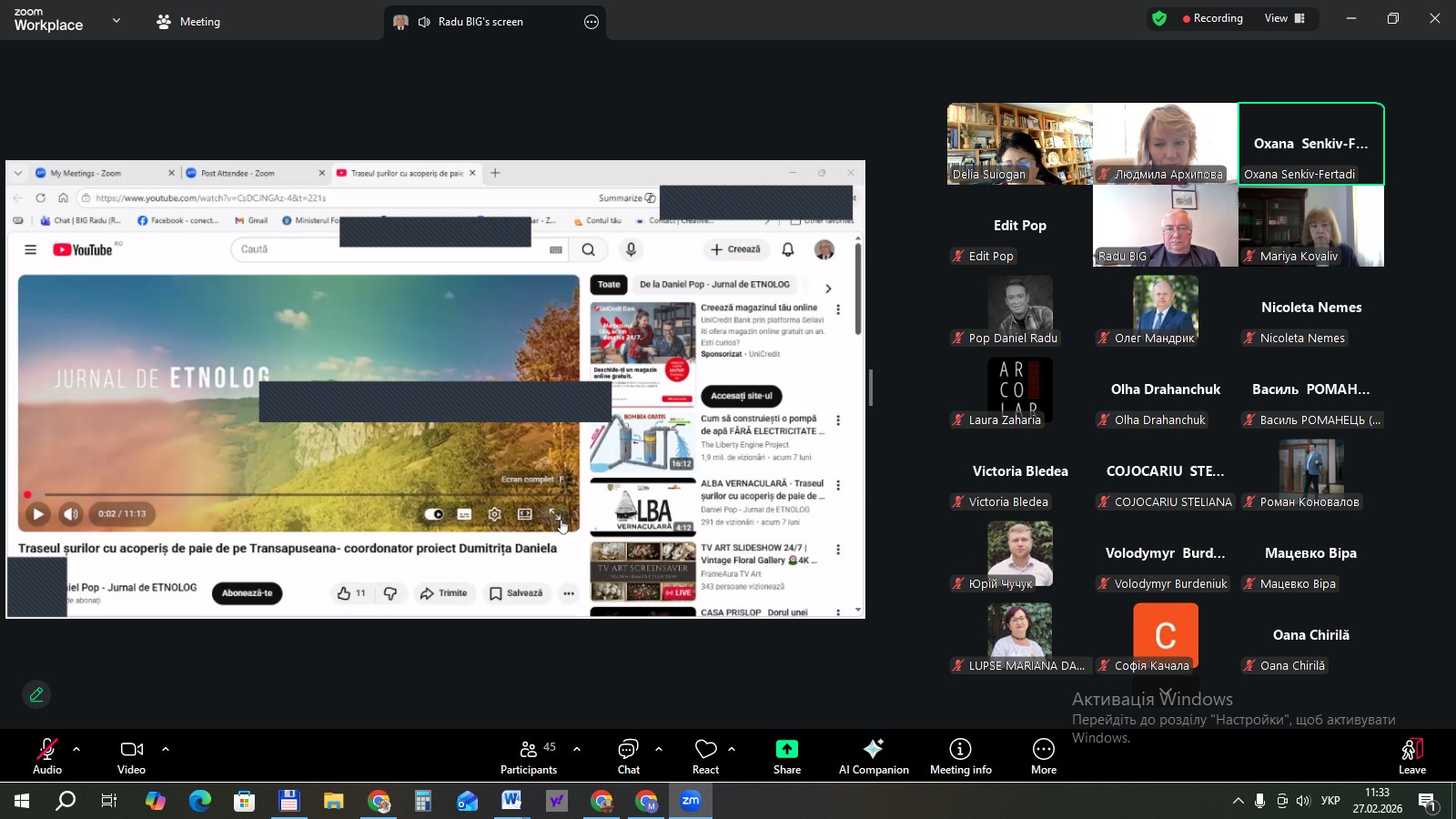The width and height of the screenshot is (1456, 819).
Task: Open Microsoft Word from the taskbar
Action: coord(511,801)
